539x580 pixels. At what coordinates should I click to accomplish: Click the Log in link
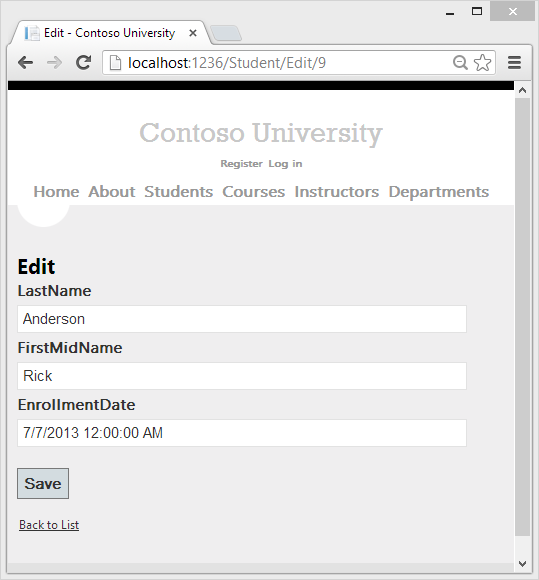tap(285, 163)
